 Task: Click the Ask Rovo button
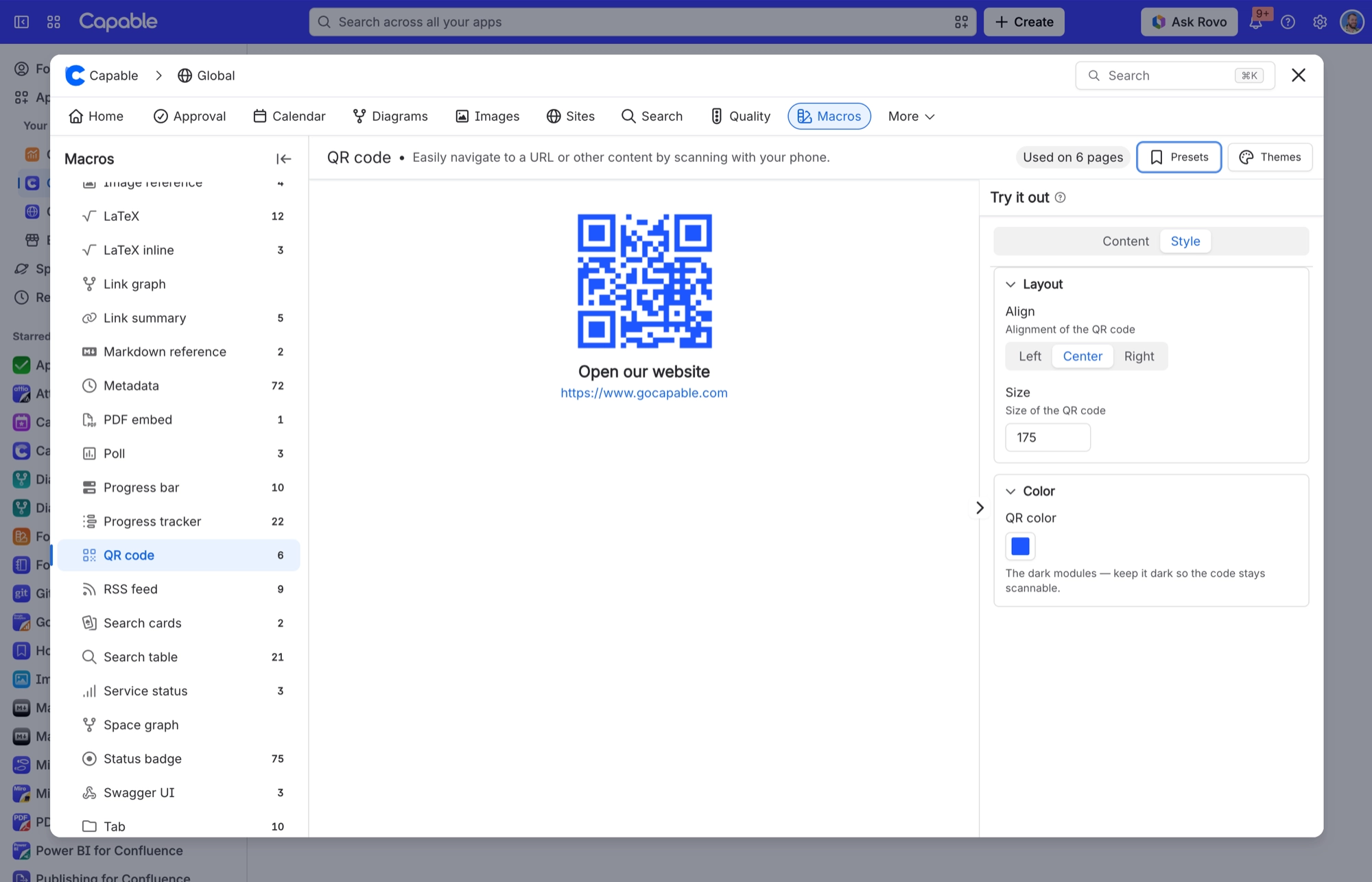pyautogui.click(x=1189, y=22)
